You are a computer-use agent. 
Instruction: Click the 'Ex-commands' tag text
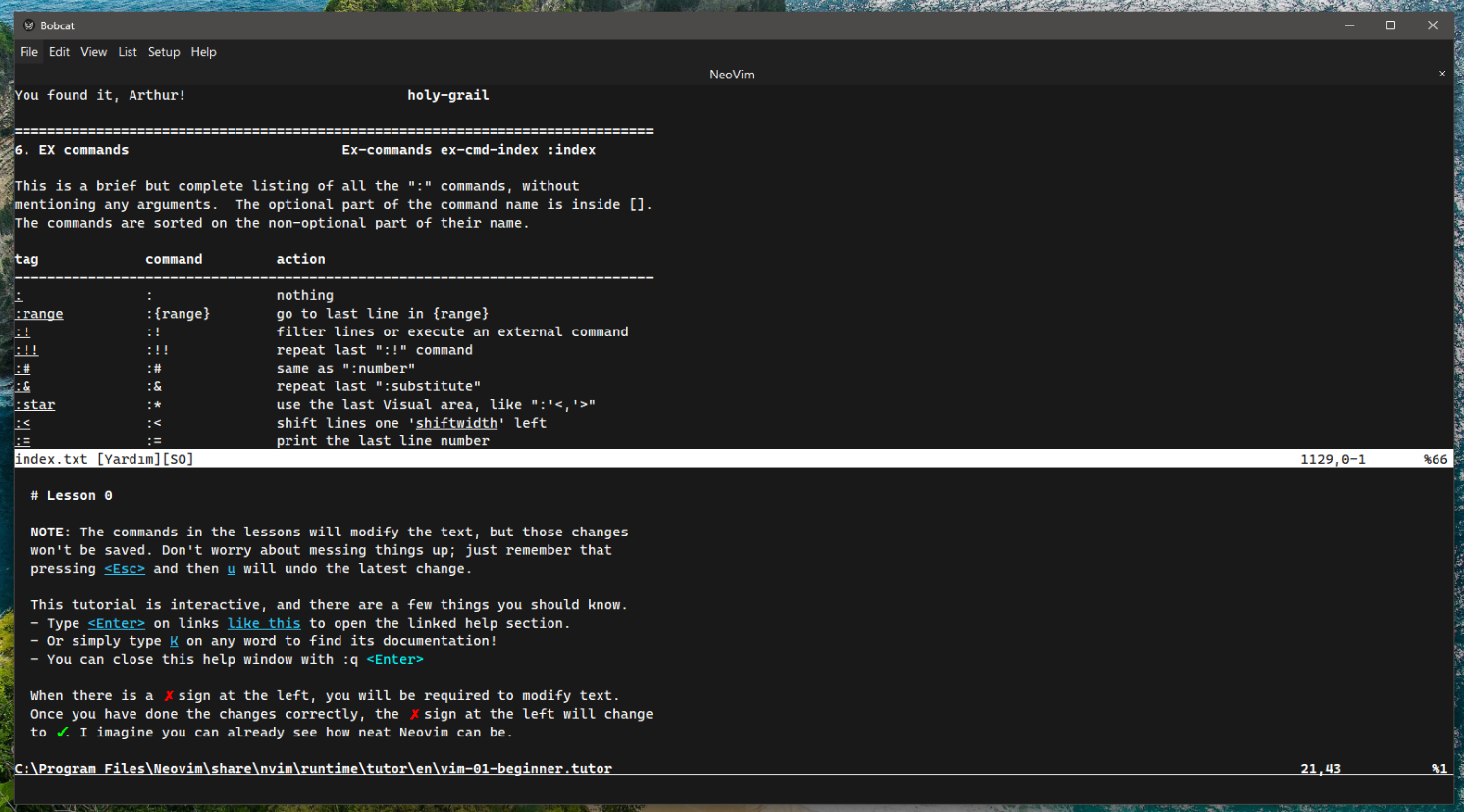[387, 150]
